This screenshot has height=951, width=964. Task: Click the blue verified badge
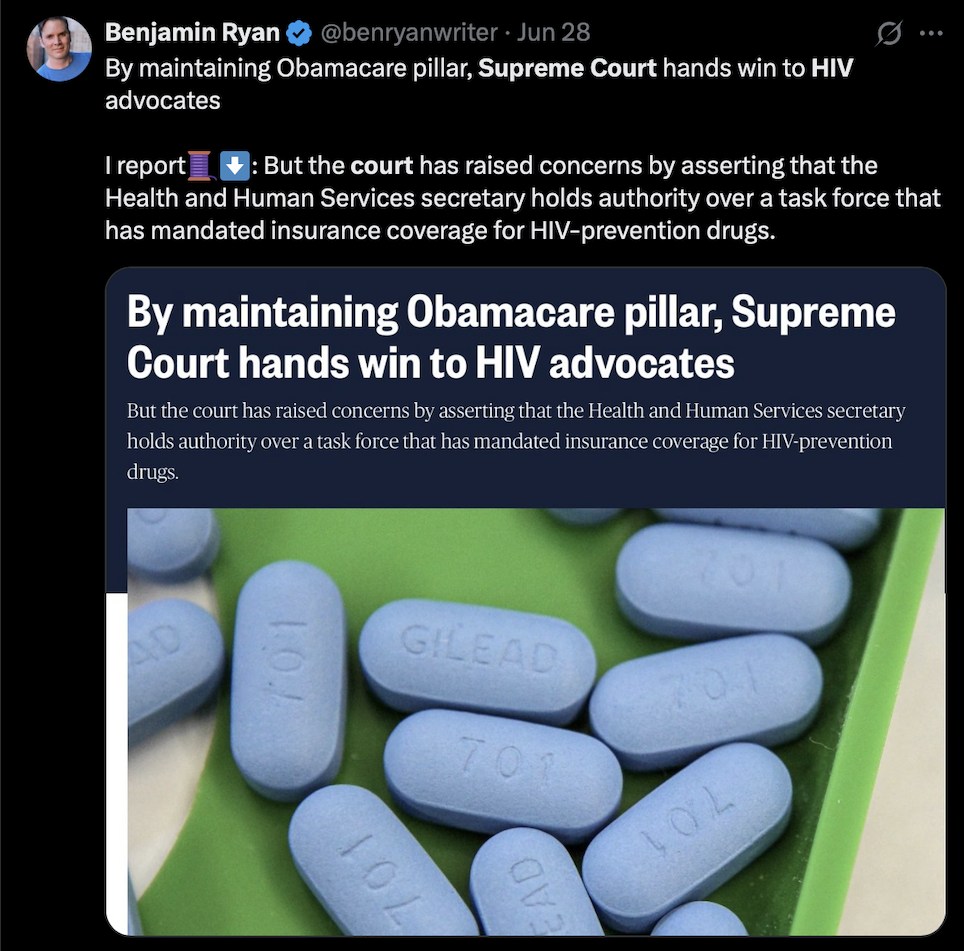(299, 33)
